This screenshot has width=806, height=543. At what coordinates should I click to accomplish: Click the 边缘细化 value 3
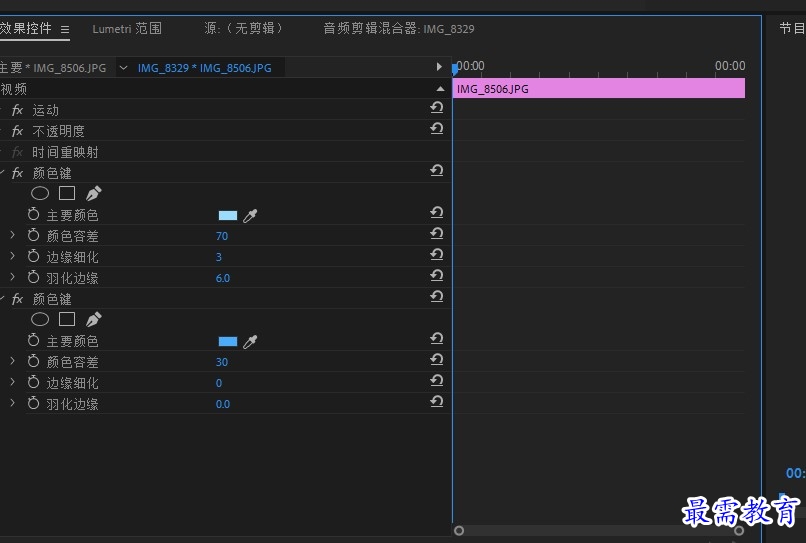click(218, 257)
